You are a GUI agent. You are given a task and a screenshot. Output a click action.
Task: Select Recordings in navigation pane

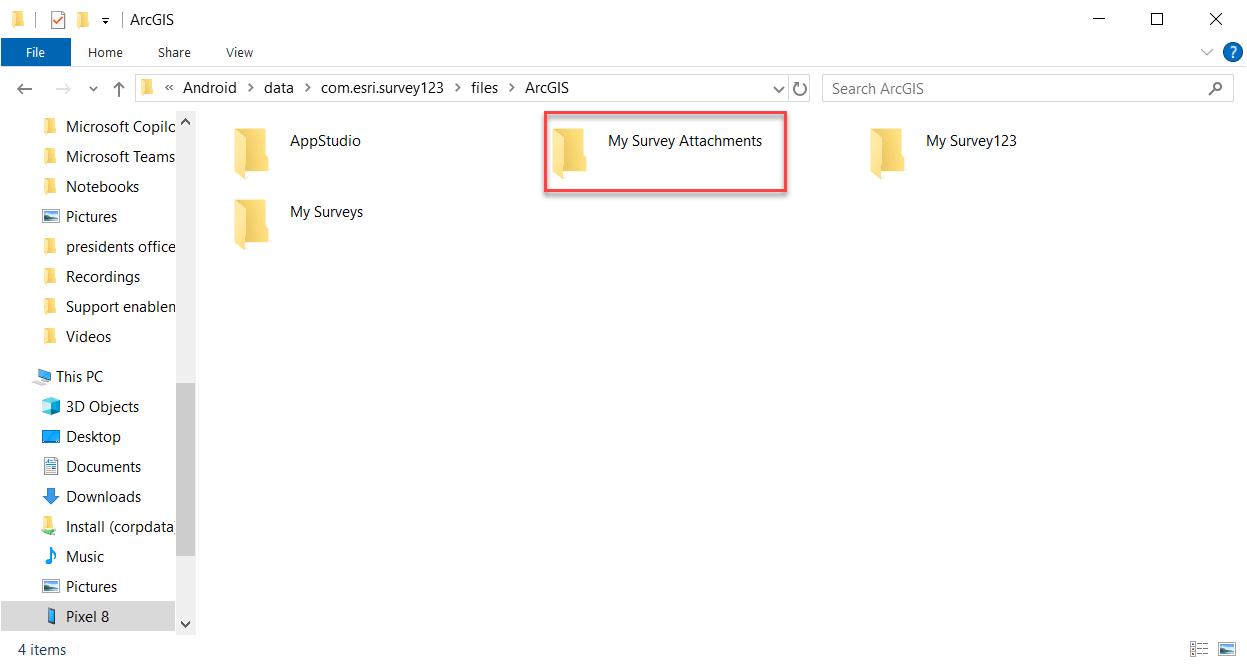point(91,277)
